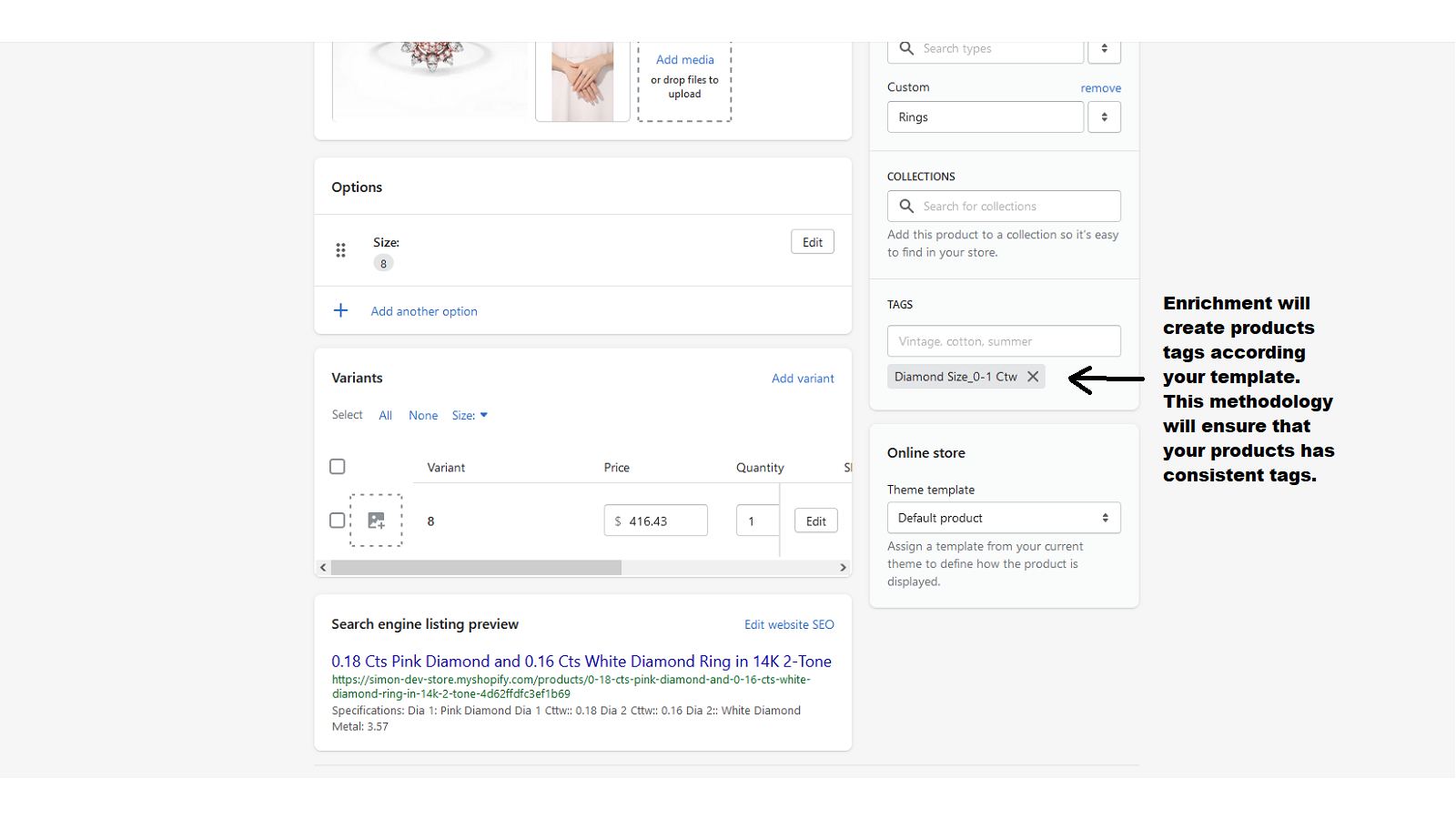Screen dimensions: 1456x819
Task: Click the plus icon next to Add another option
Action: coord(340,310)
